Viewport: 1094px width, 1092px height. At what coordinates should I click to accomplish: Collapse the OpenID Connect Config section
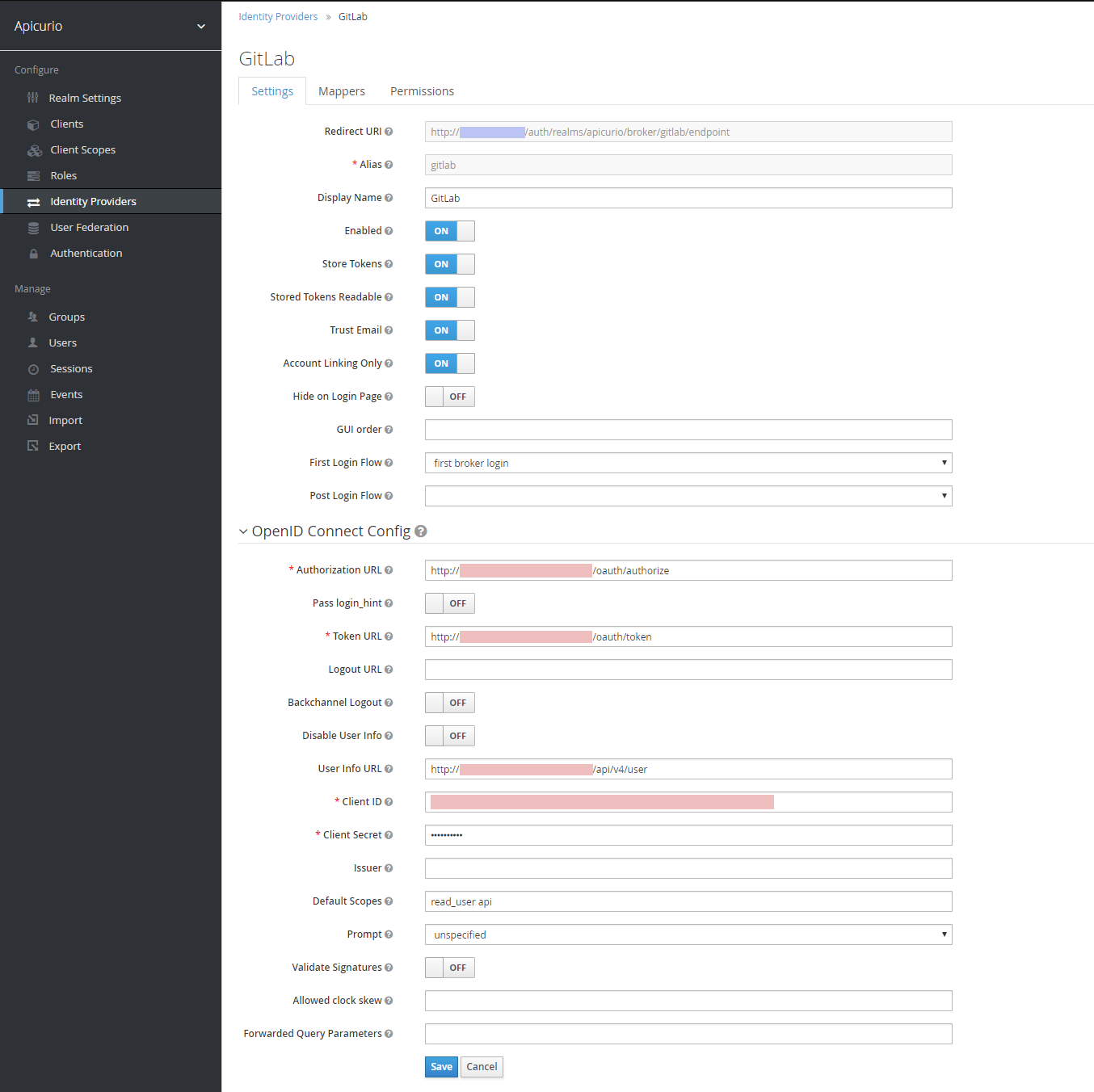point(243,531)
